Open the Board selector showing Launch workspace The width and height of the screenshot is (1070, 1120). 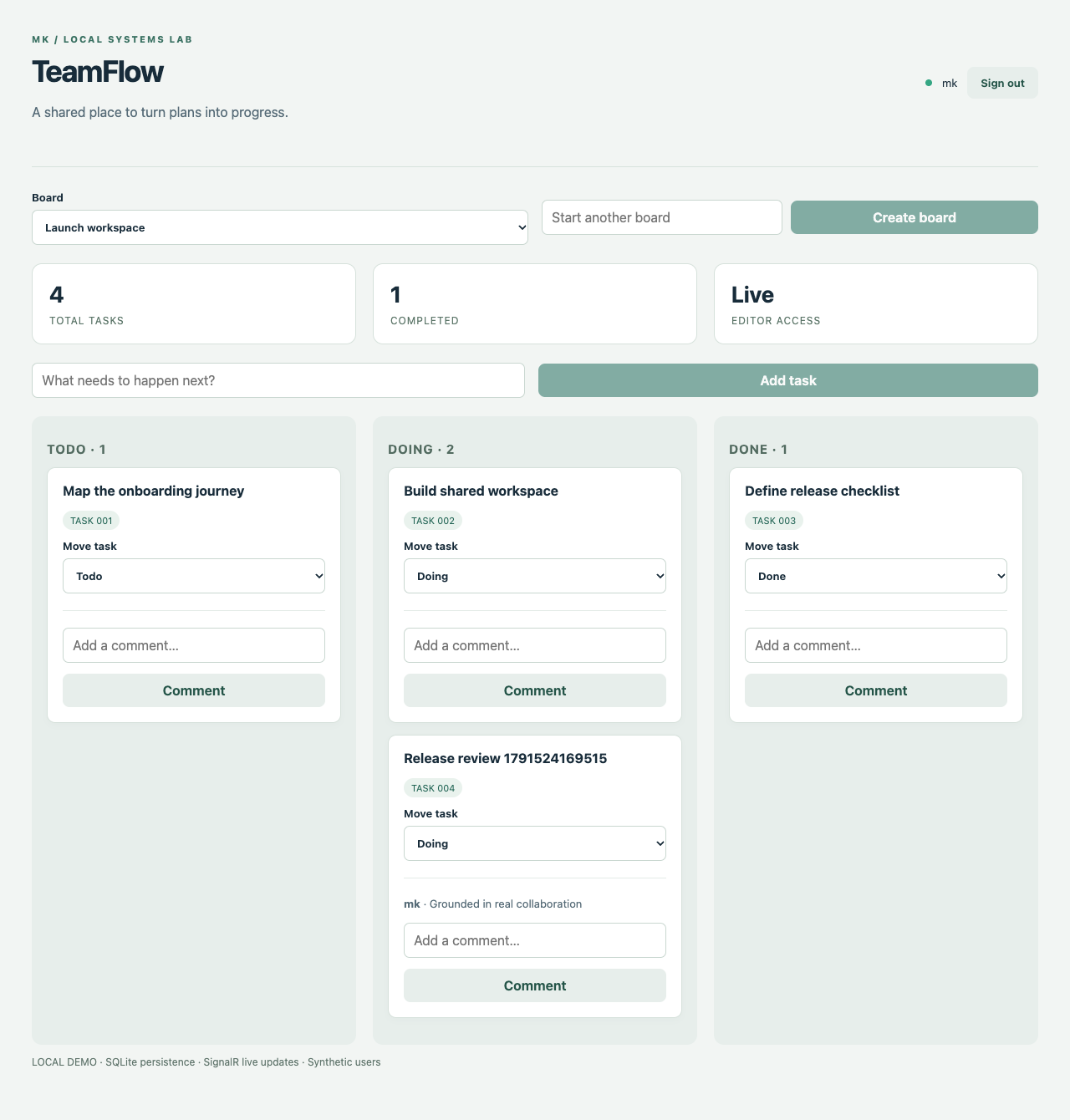point(280,227)
